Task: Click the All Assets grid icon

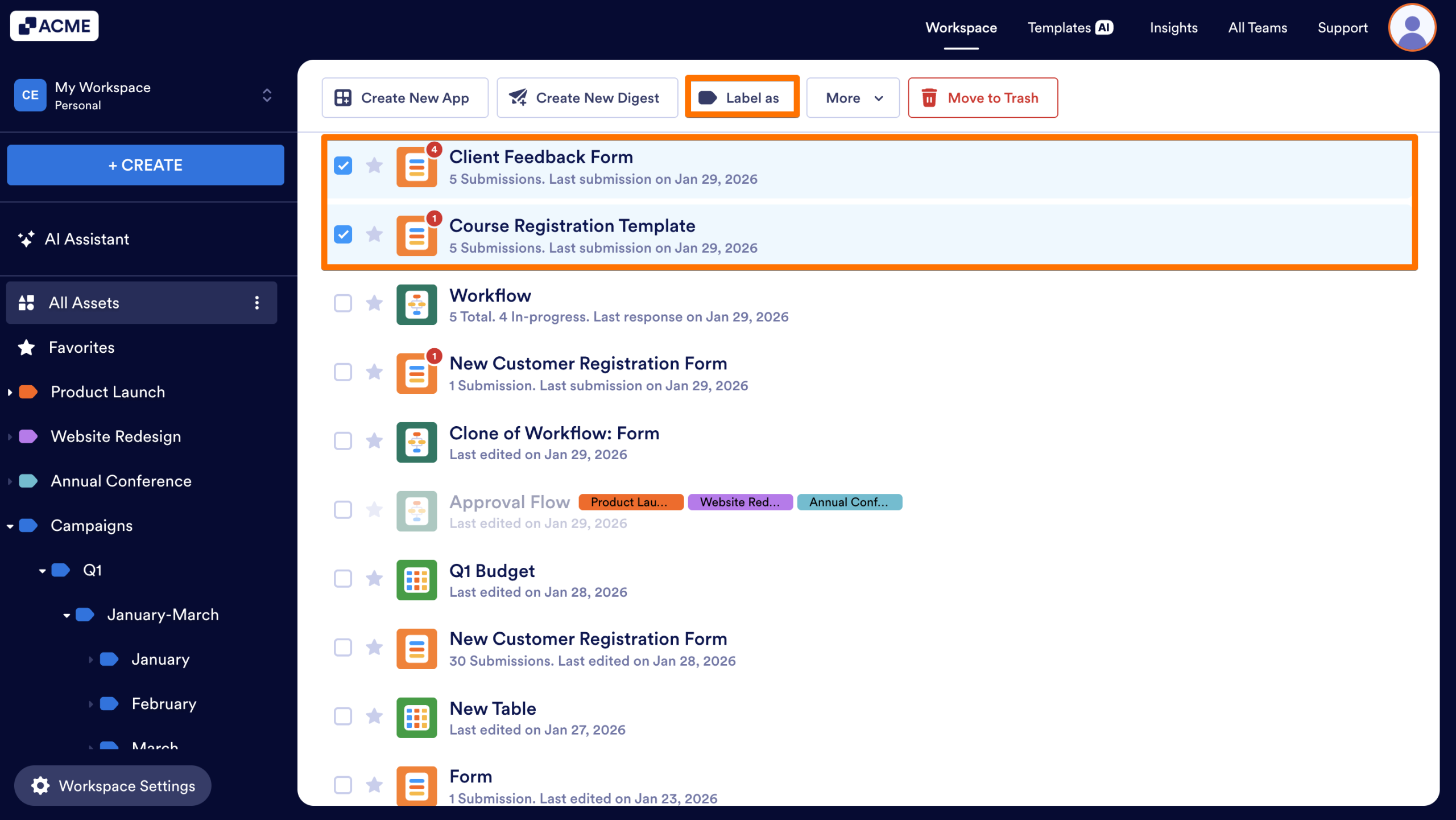Action: tap(26, 303)
